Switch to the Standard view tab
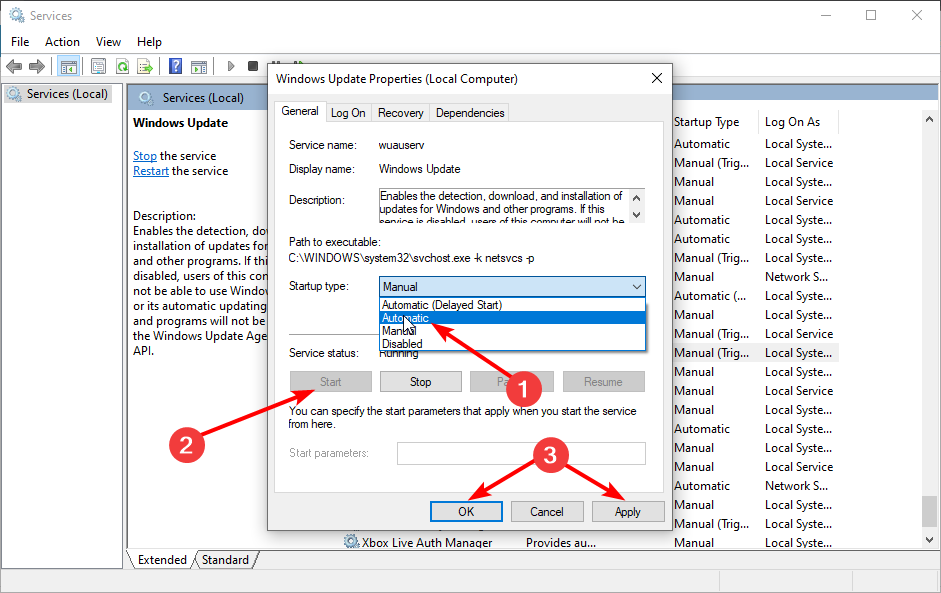Image resolution: width=941 pixels, height=593 pixels. tap(225, 559)
